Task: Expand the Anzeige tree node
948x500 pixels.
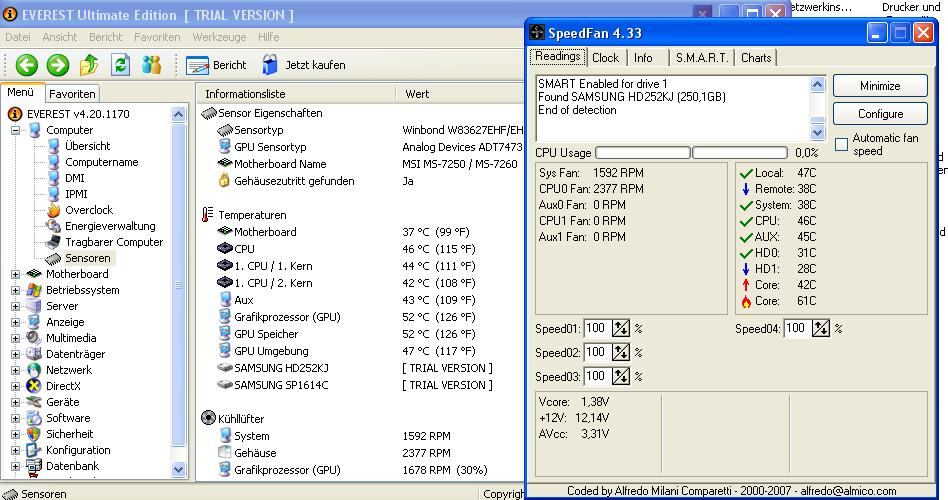Action: (x=15, y=322)
